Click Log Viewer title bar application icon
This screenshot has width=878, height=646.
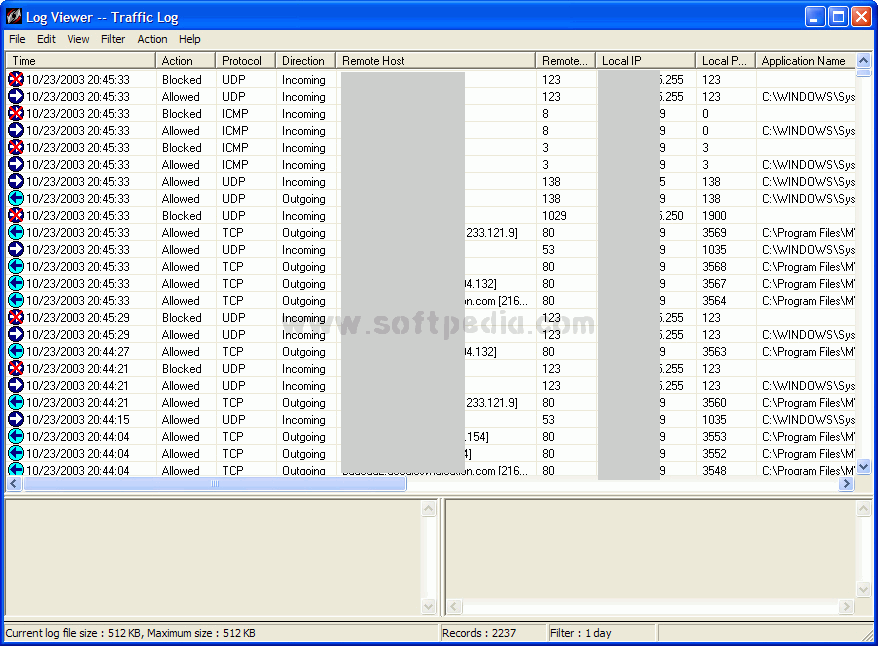pos(13,17)
